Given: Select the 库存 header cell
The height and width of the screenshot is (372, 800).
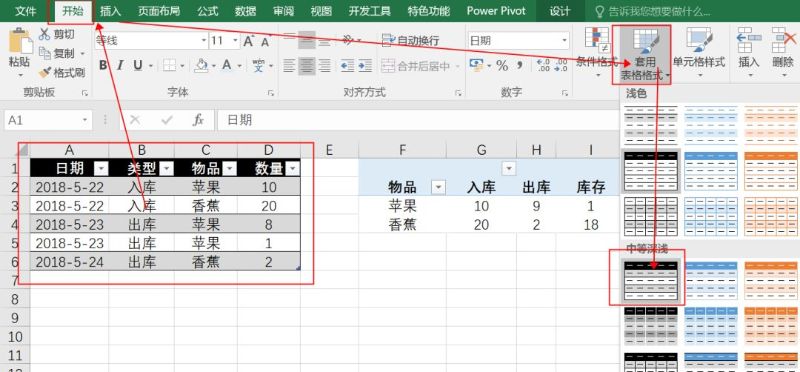Looking at the screenshot, I should [x=591, y=187].
